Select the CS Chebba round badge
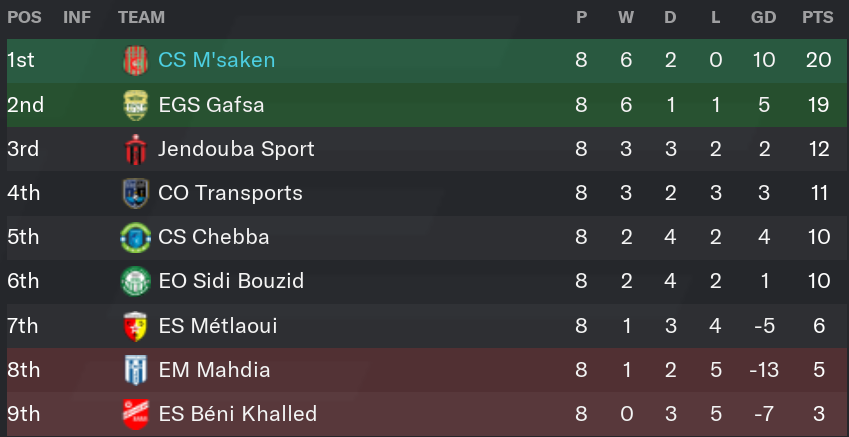Screen dimensions: 849x437 click(135, 238)
